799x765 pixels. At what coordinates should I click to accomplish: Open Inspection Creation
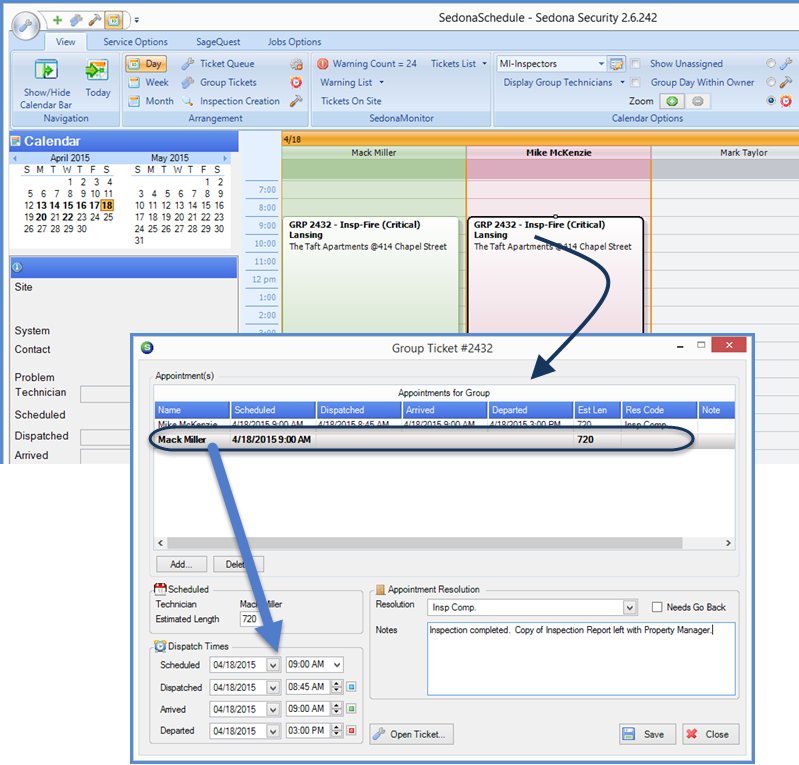(x=231, y=101)
